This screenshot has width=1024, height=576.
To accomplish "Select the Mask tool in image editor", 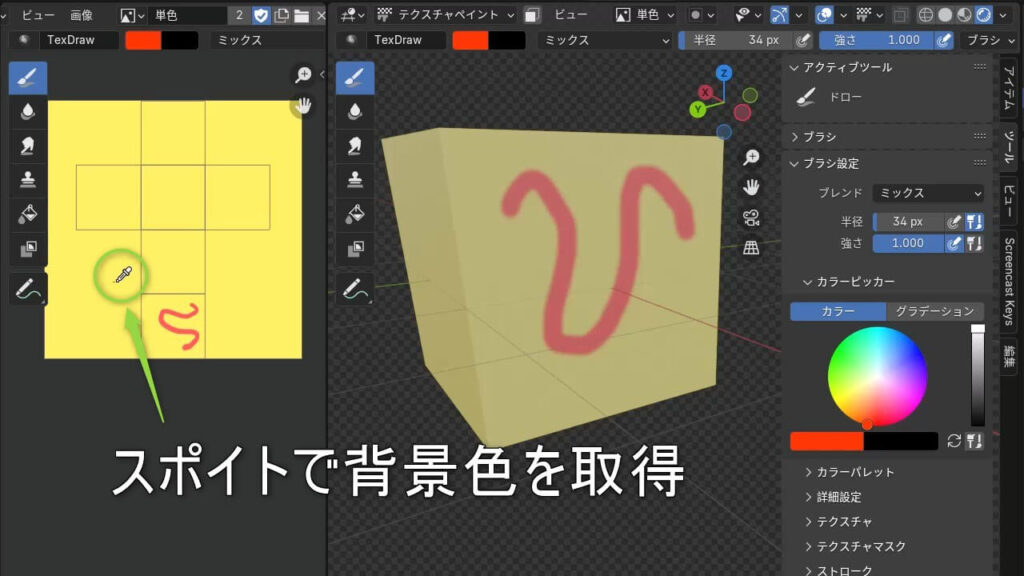I will tap(27, 248).
